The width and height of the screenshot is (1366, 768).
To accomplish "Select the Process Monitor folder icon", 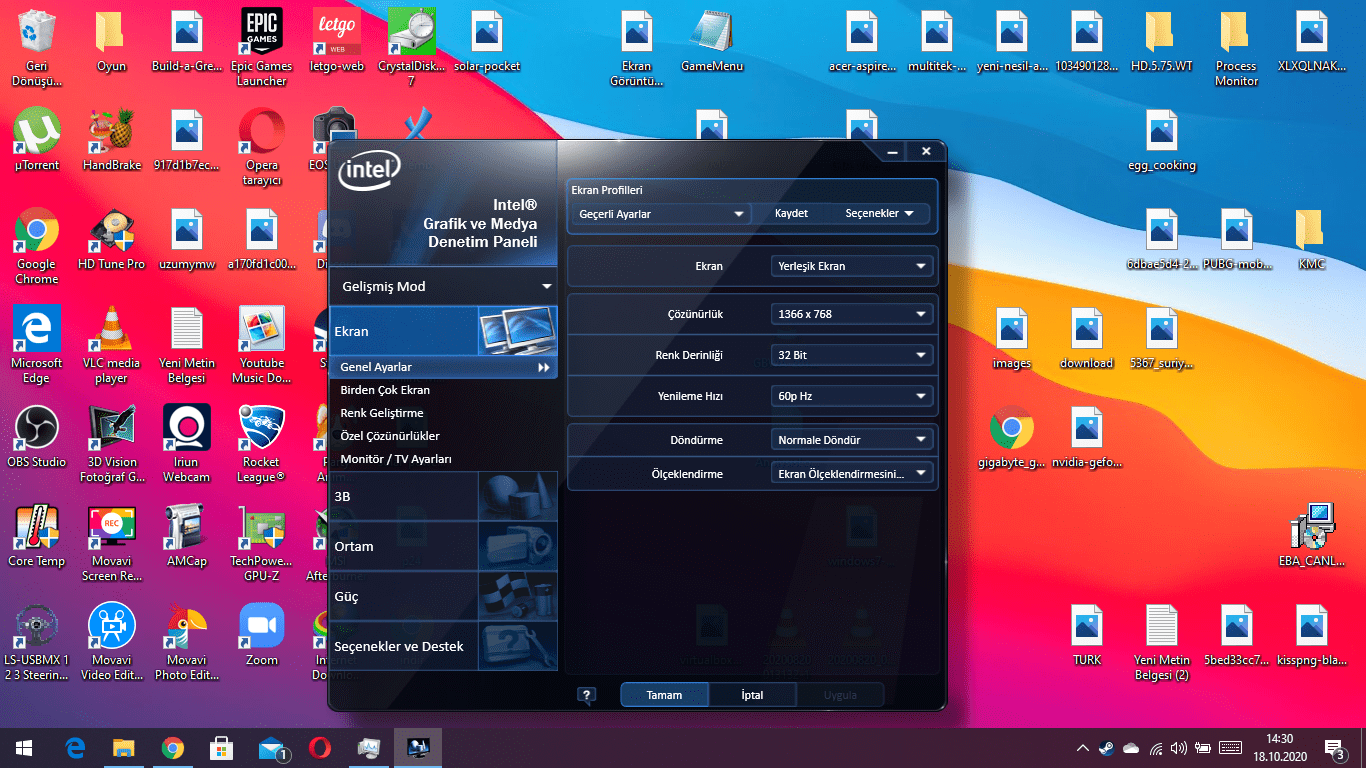I will (x=1237, y=48).
